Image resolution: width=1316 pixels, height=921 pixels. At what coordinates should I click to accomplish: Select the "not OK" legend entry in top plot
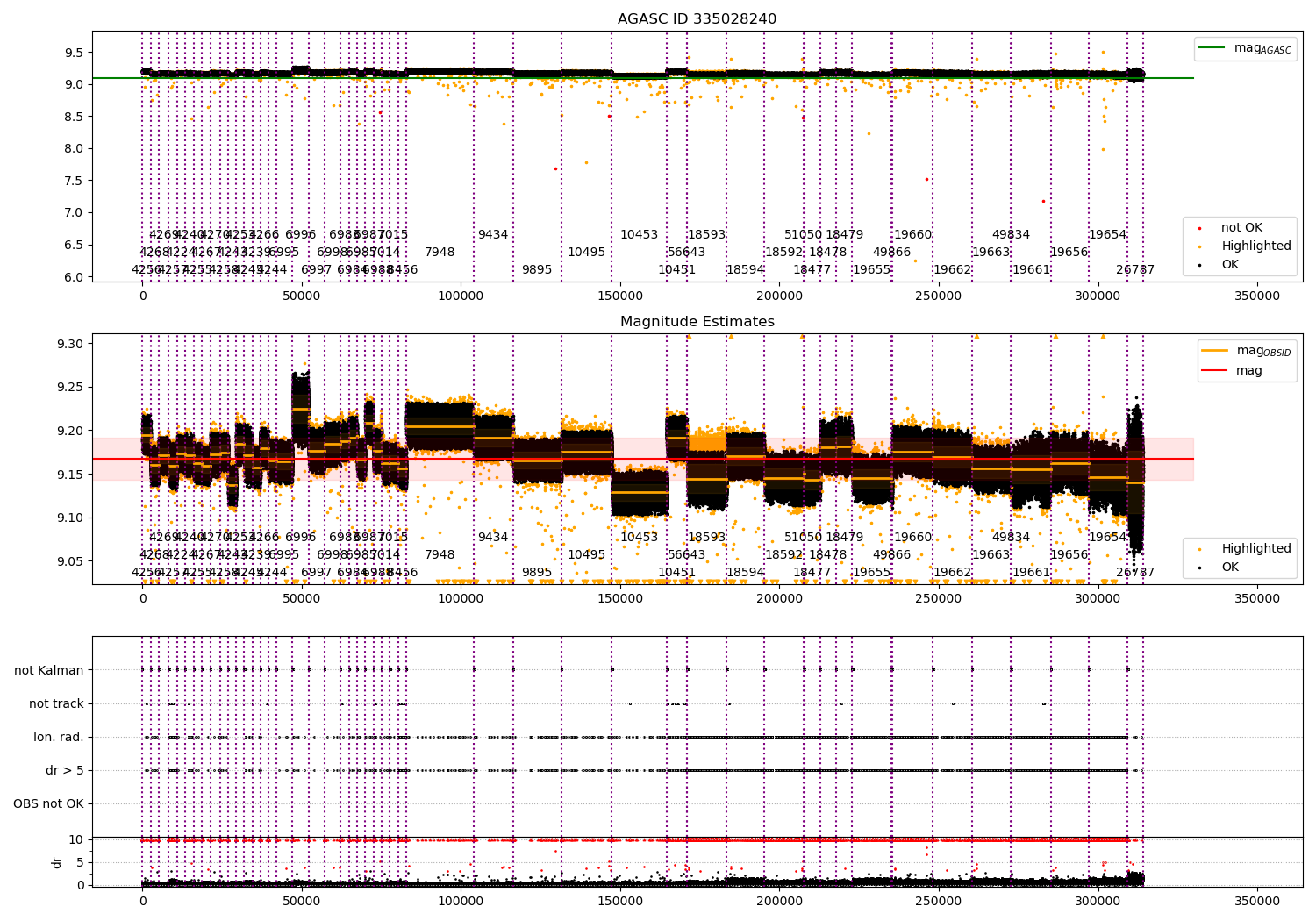[1241, 228]
